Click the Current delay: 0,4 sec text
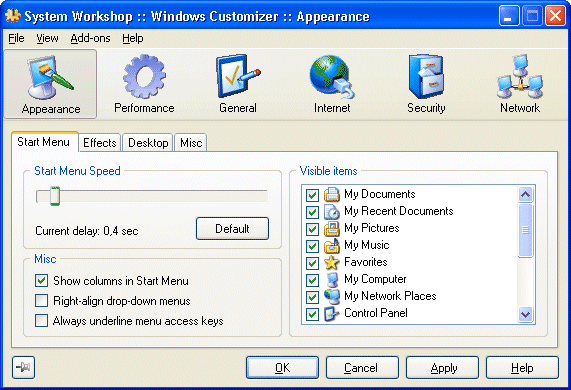The height and width of the screenshot is (390, 571). point(87,231)
